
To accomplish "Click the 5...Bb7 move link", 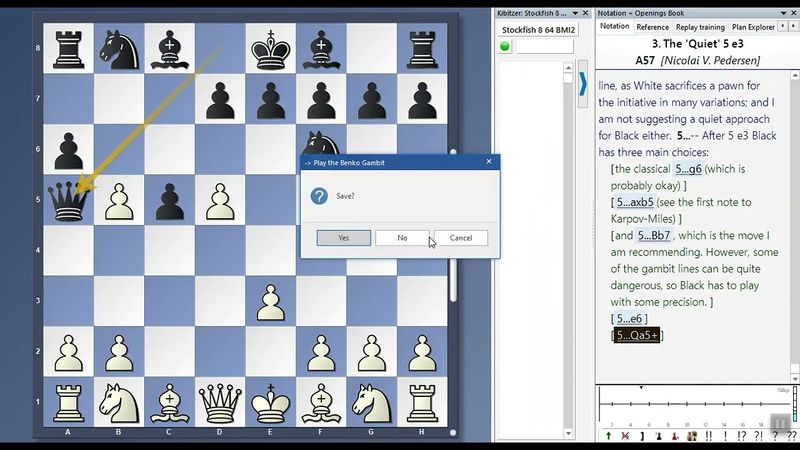I will (x=655, y=235).
